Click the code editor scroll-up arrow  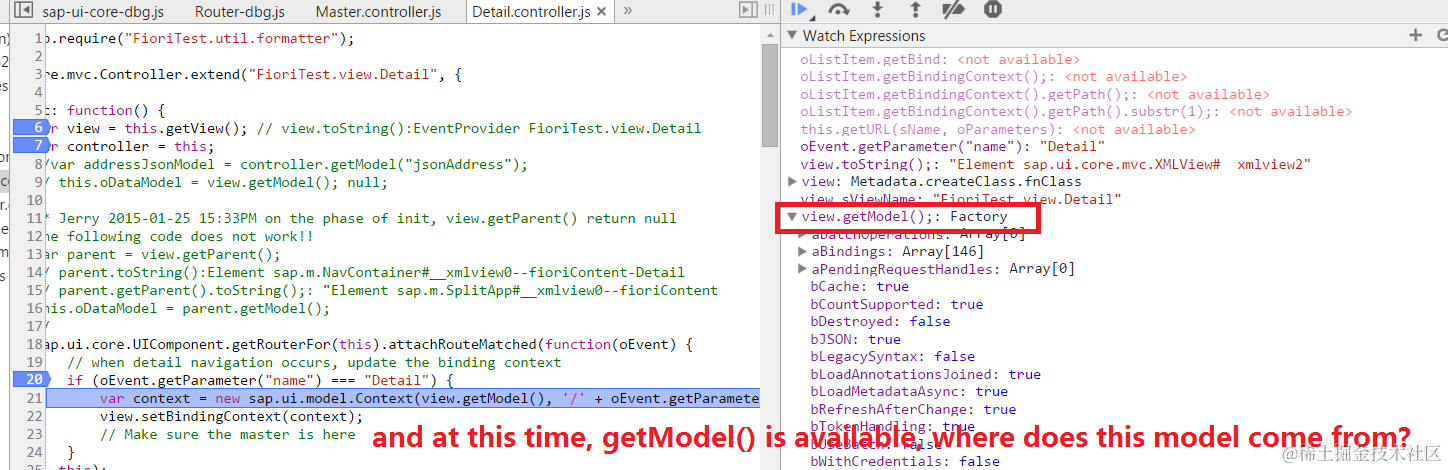coord(769,34)
